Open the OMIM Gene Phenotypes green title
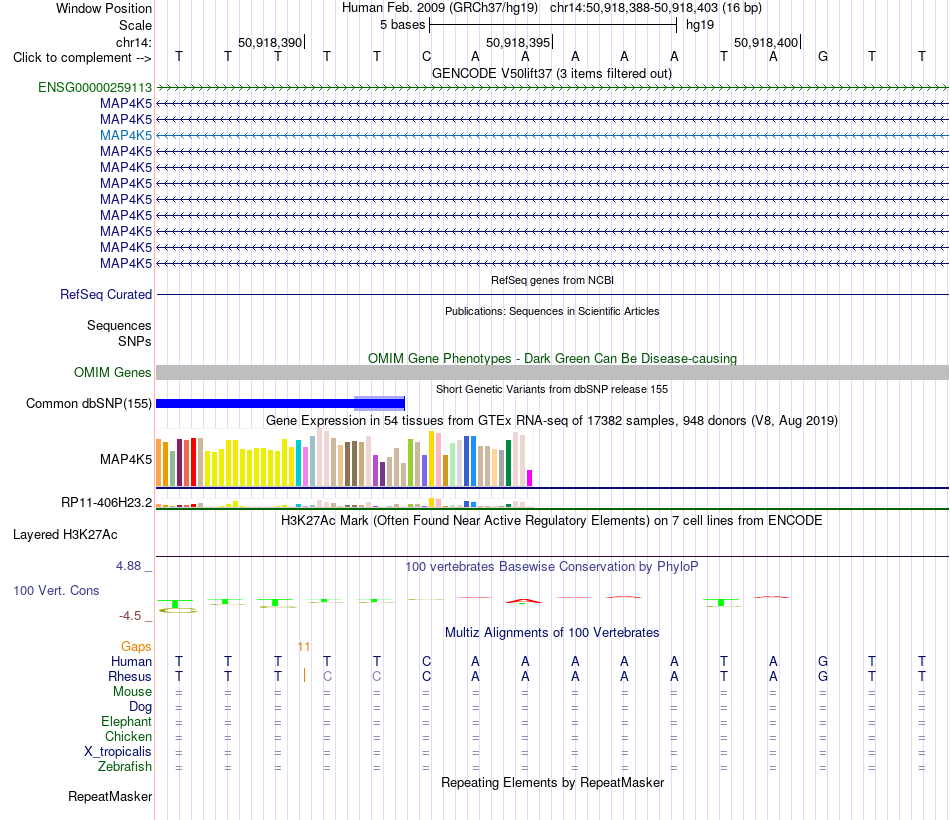950x820 pixels. pyautogui.click(x=552, y=358)
